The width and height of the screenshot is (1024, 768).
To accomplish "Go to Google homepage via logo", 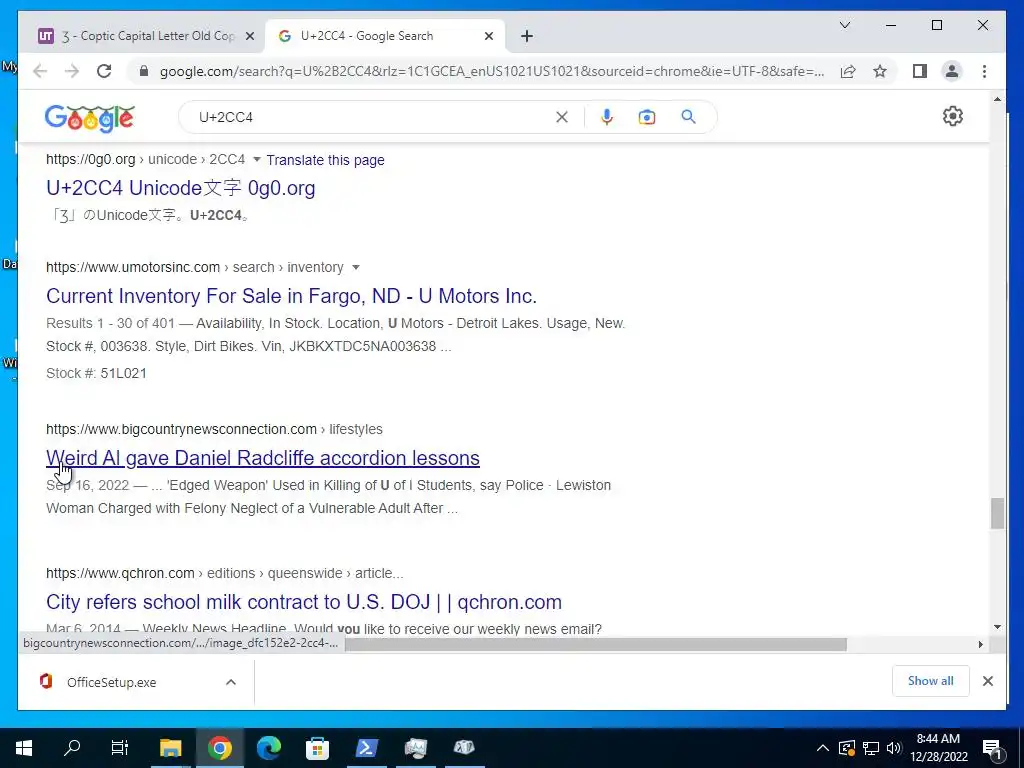I will 90,118.
